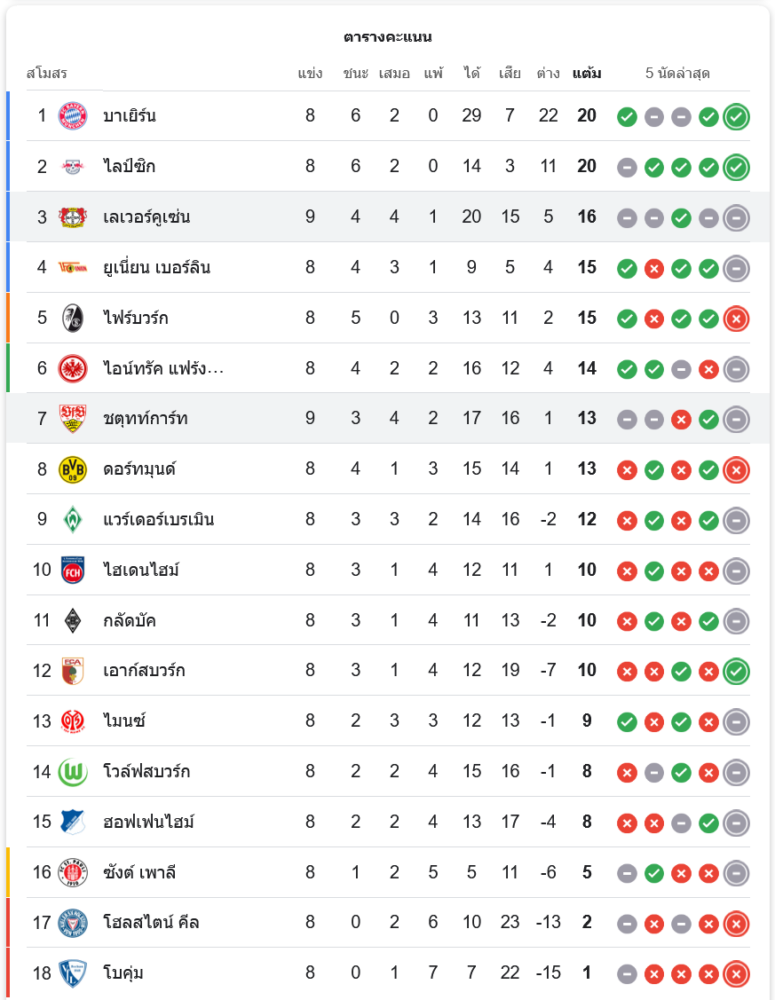
Task: Click the Eintracht Frankfurt eagle crest
Action: (x=72, y=368)
